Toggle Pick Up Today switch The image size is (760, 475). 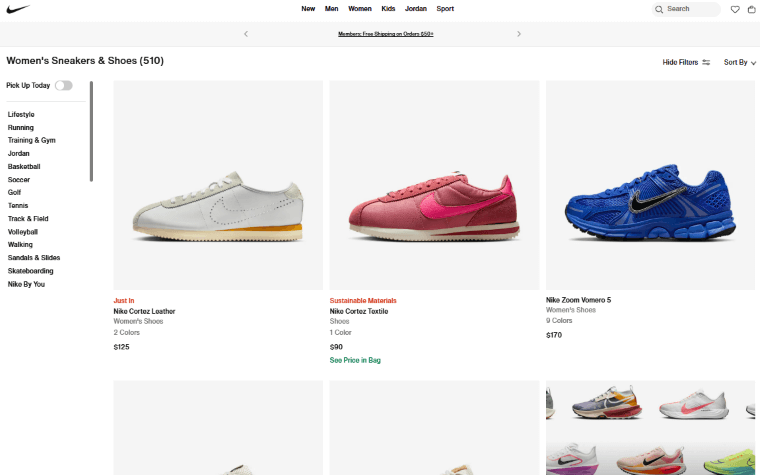pos(63,85)
